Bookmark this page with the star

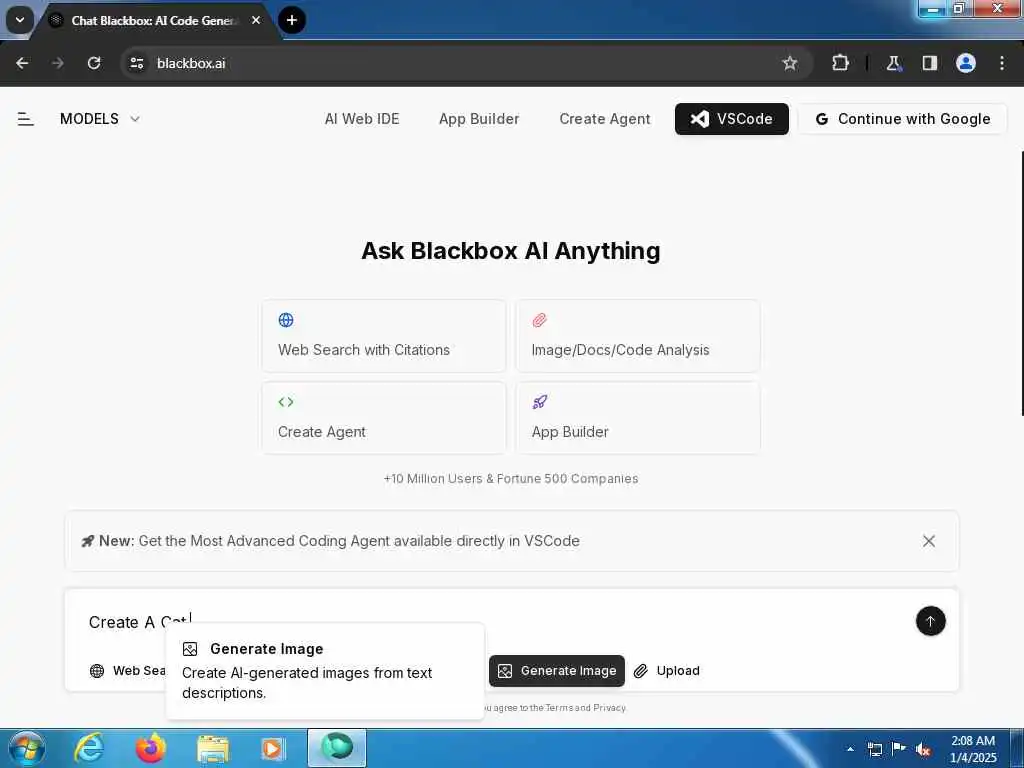(x=790, y=63)
